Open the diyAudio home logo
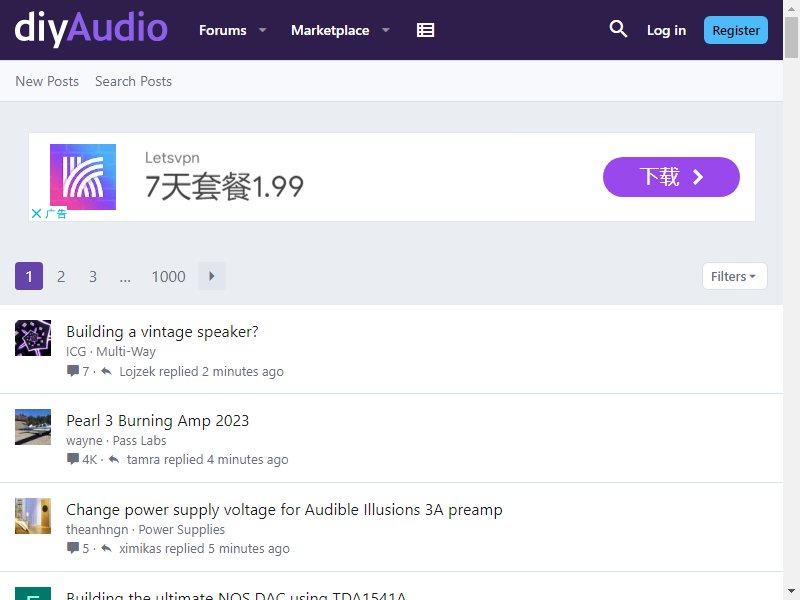 pos(91,29)
